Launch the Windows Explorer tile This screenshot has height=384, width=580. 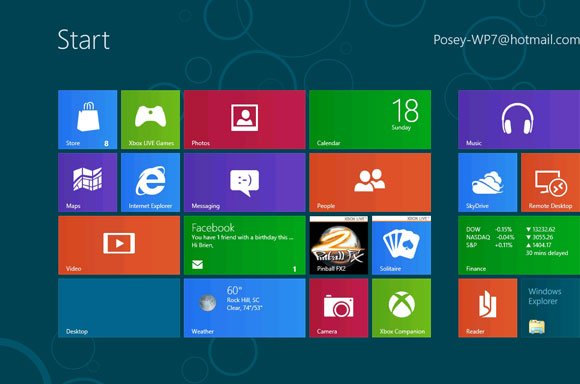[550, 308]
